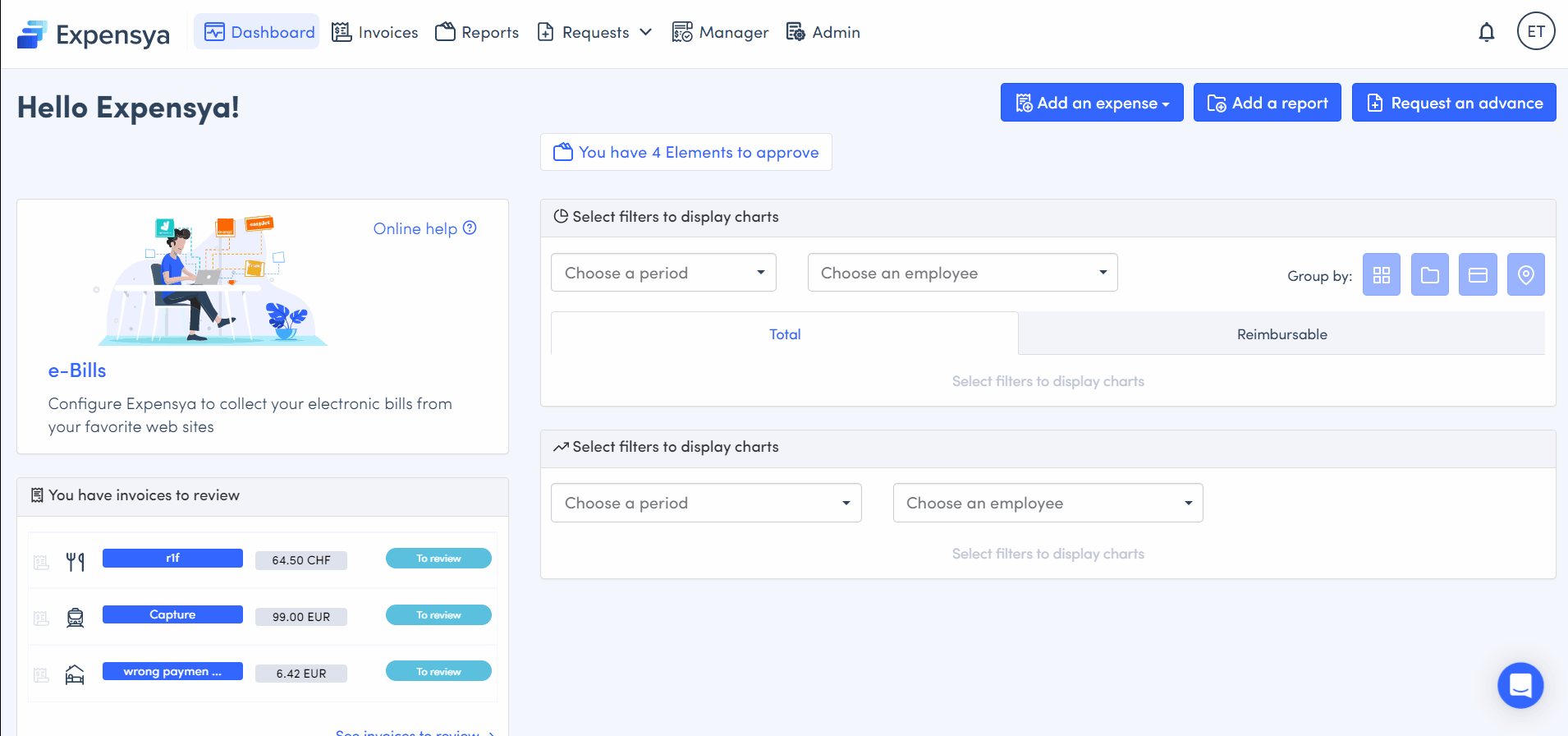Switch to the Reimbursable tab

[x=1281, y=334]
